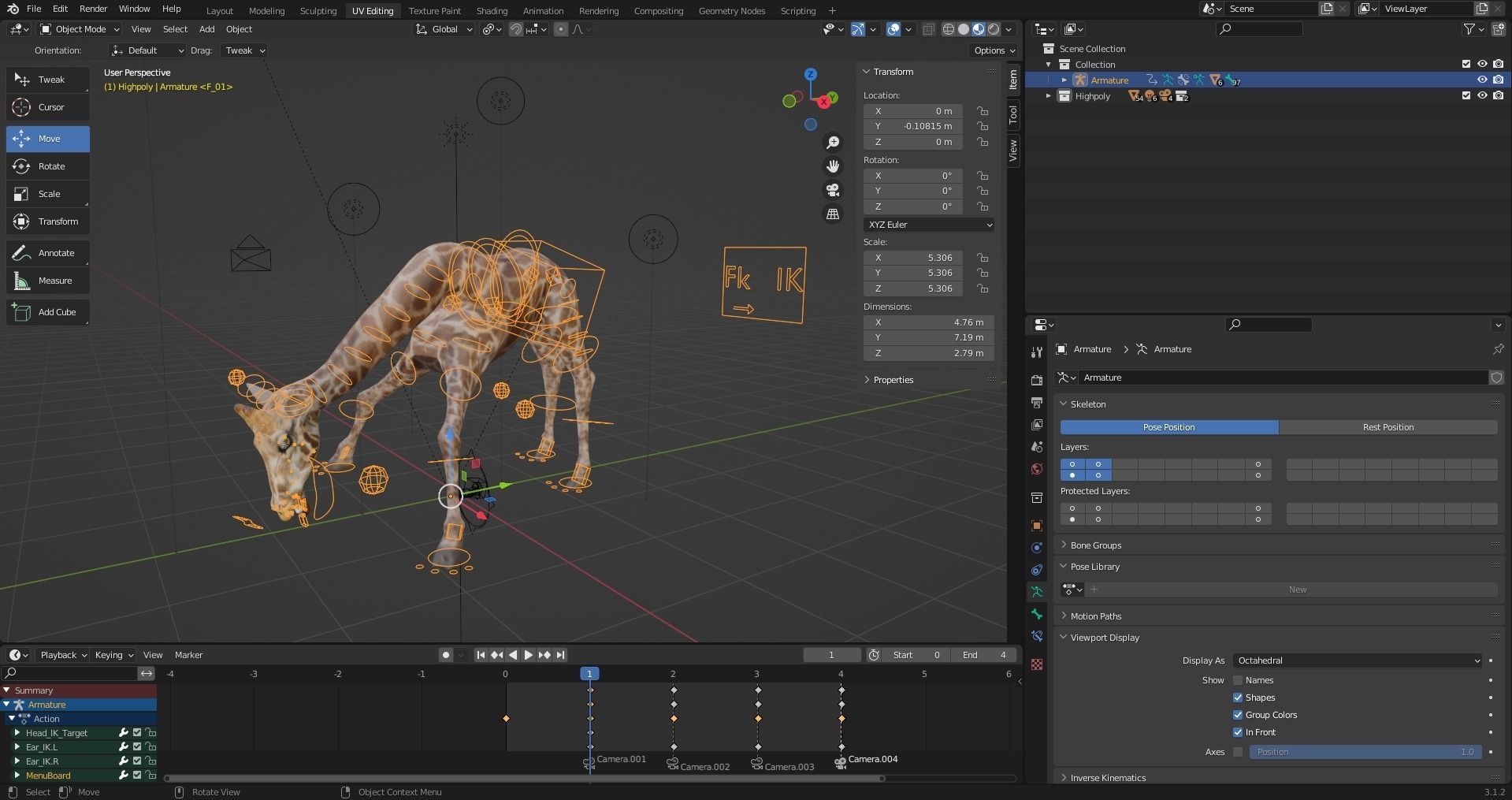Viewport: 1512px width, 800px height.
Task: Expand the Motion Paths panel
Action: (1094, 616)
